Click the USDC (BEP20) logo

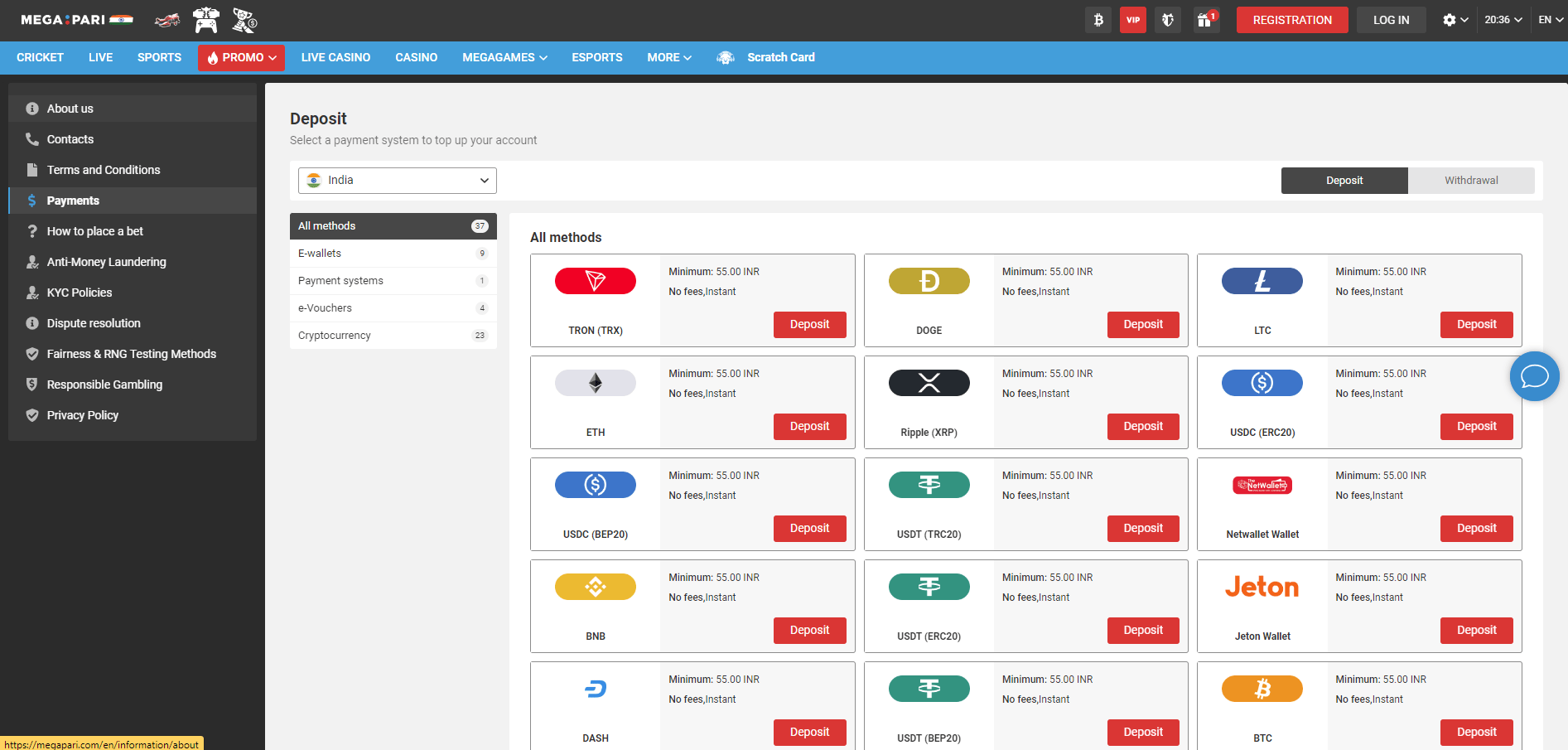tap(596, 485)
